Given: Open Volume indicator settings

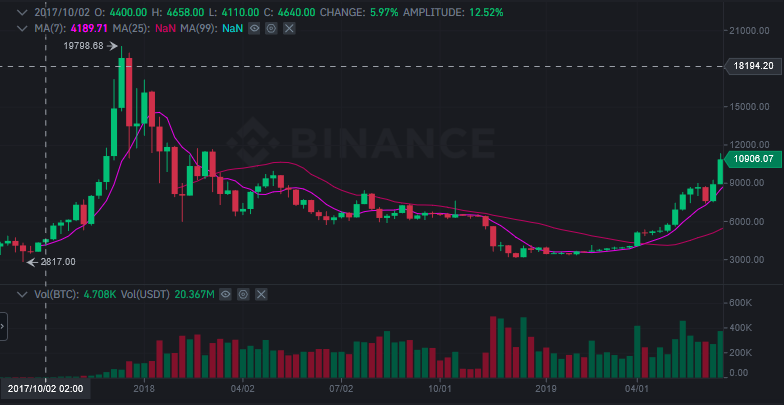Looking at the screenshot, I should click(x=244, y=295).
